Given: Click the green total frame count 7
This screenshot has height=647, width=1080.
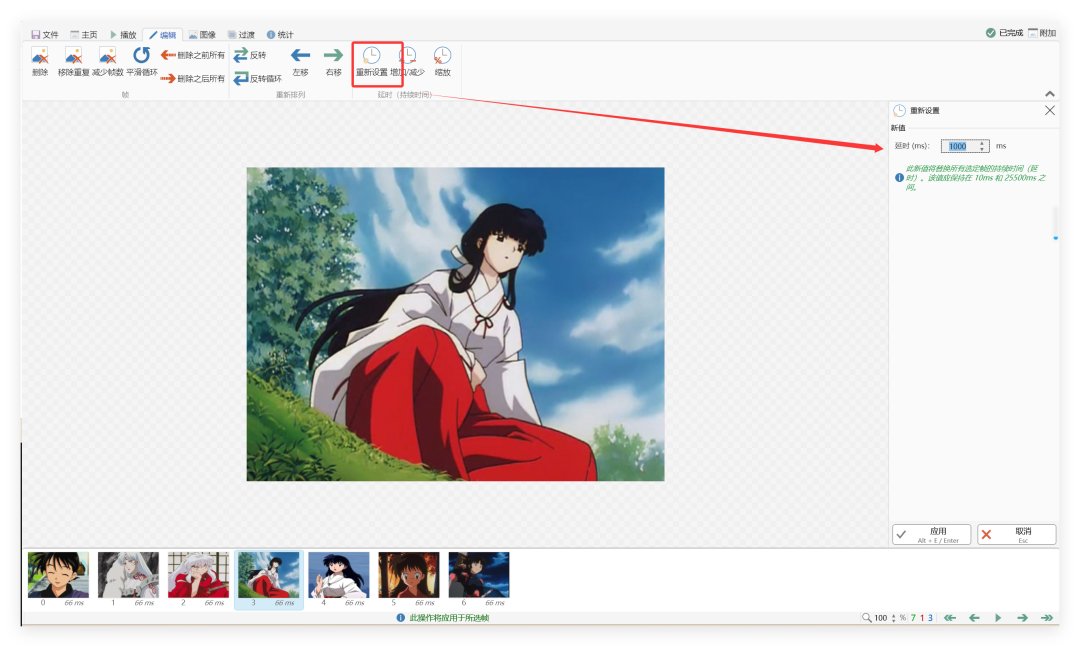Looking at the screenshot, I should coord(913,618).
